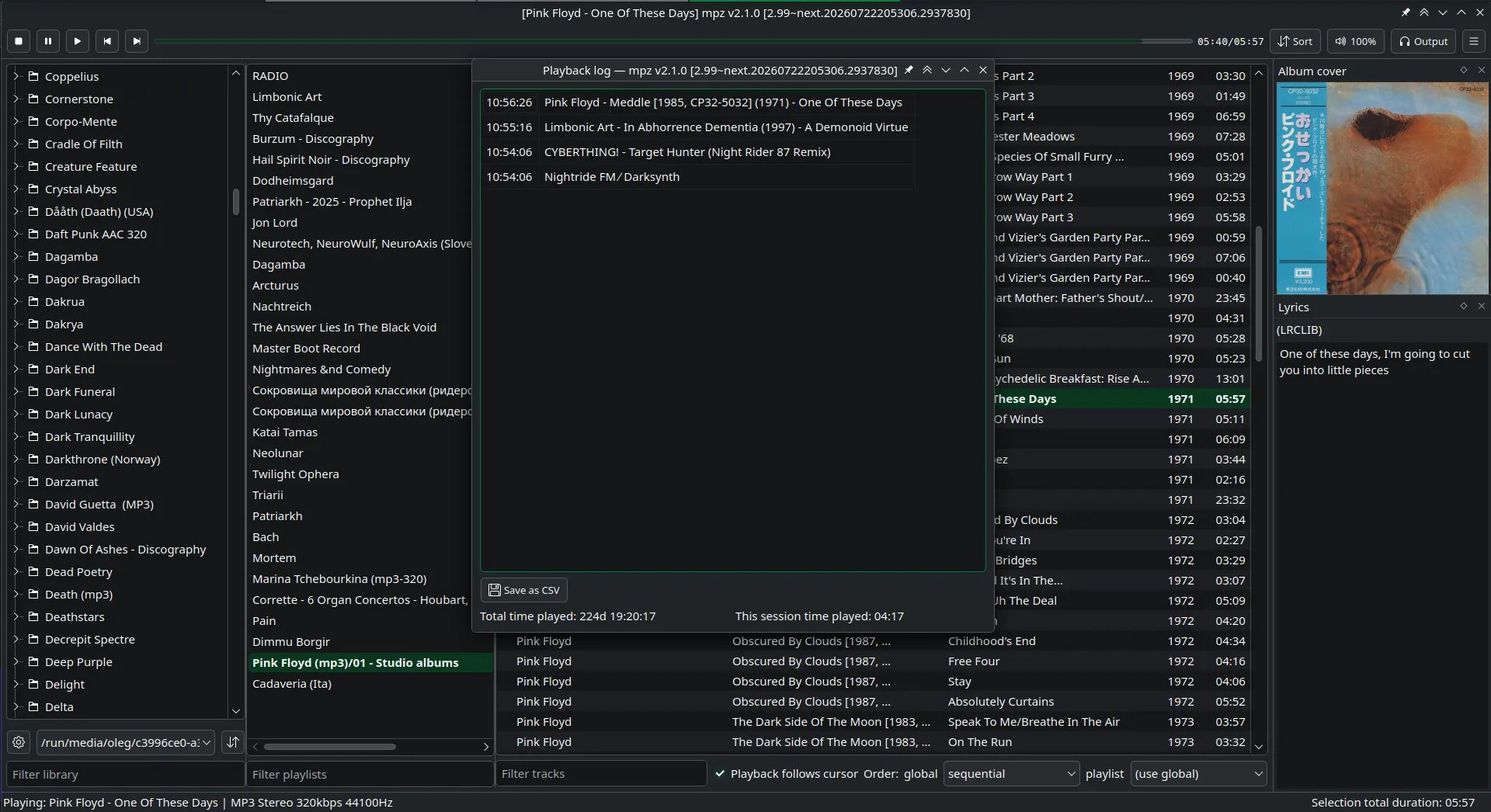Click the album cover image
Image resolution: width=1491 pixels, height=812 pixels.
tap(1382, 188)
